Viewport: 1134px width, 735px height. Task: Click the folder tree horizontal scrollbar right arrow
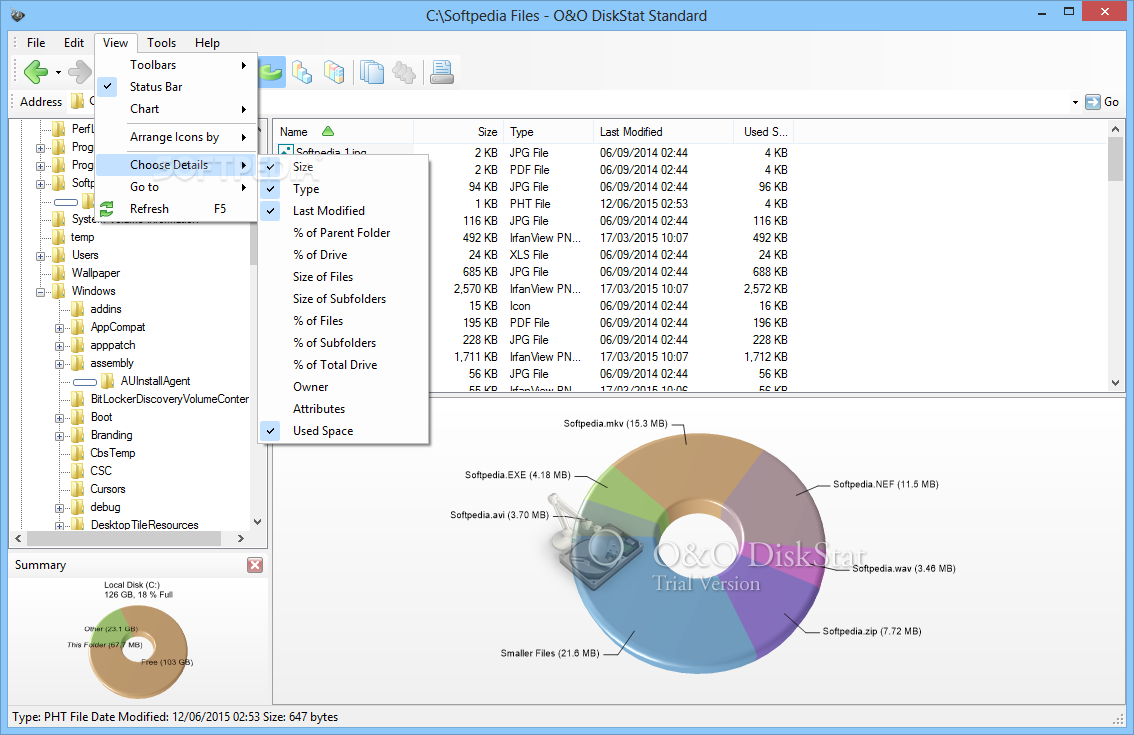(x=241, y=539)
